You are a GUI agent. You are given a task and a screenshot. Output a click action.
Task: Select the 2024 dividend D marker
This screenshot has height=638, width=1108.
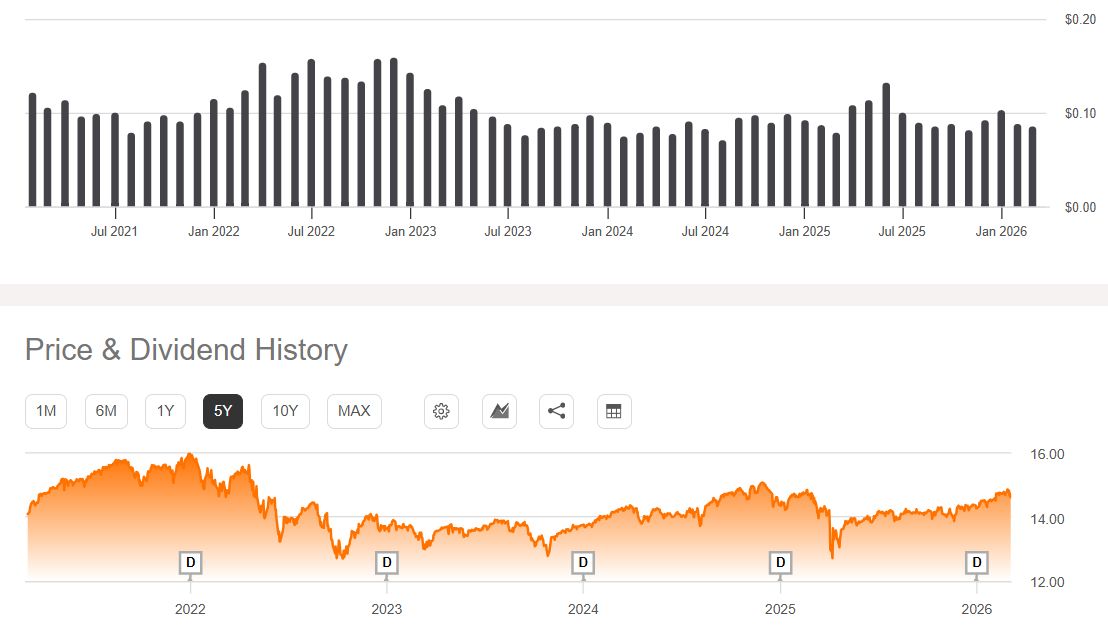[583, 563]
